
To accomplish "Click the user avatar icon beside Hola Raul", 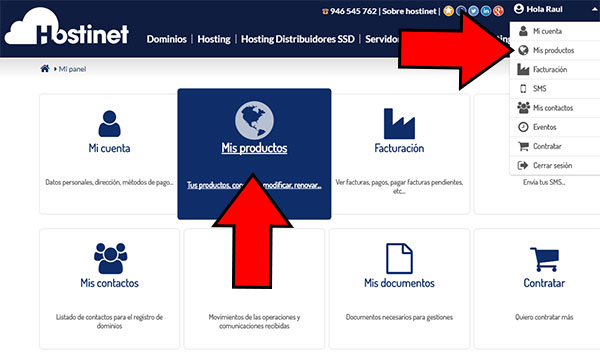I will [519, 8].
